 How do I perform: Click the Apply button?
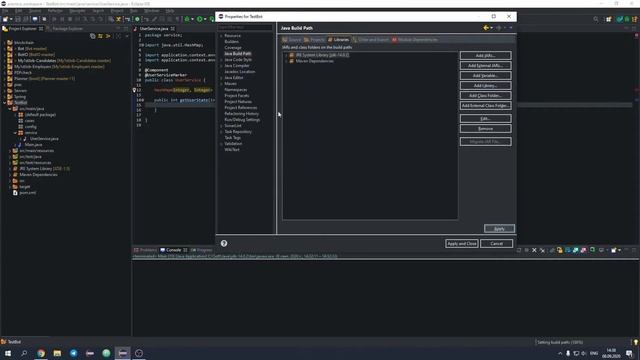click(x=499, y=229)
